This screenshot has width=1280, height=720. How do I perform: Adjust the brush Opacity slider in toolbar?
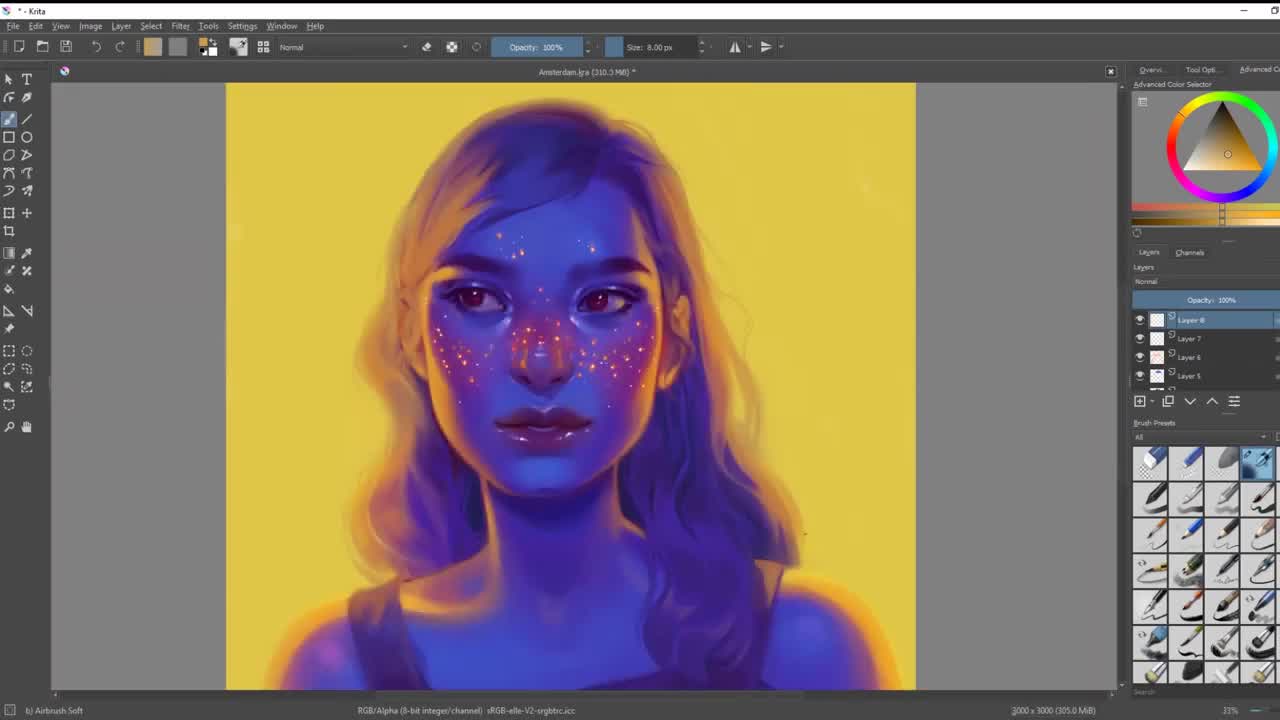[x=536, y=47]
